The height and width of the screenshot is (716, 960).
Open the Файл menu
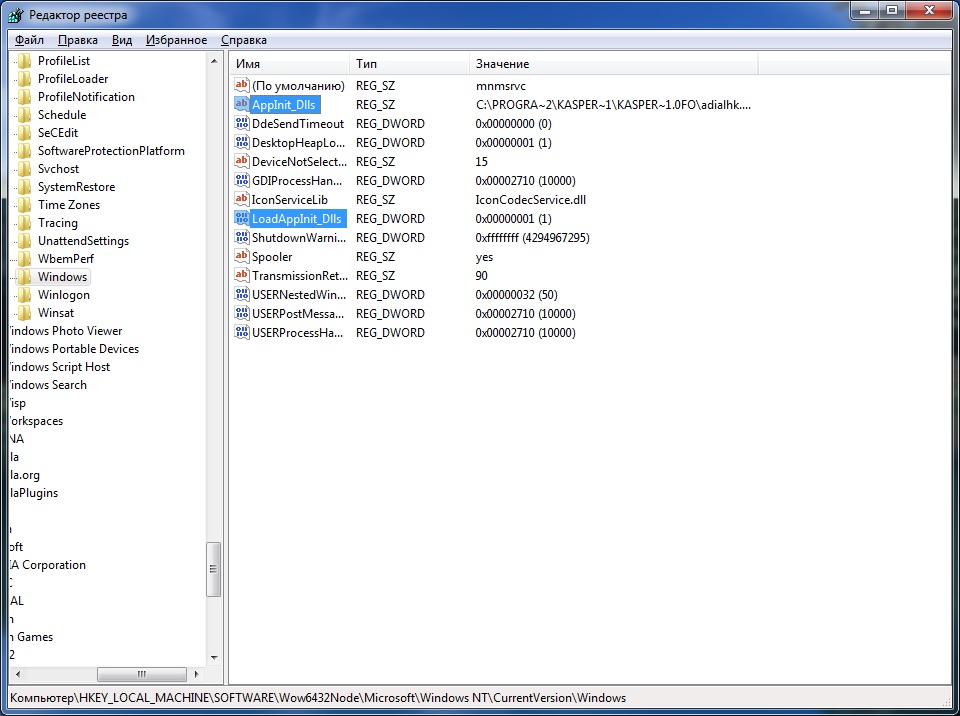click(29, 40)
